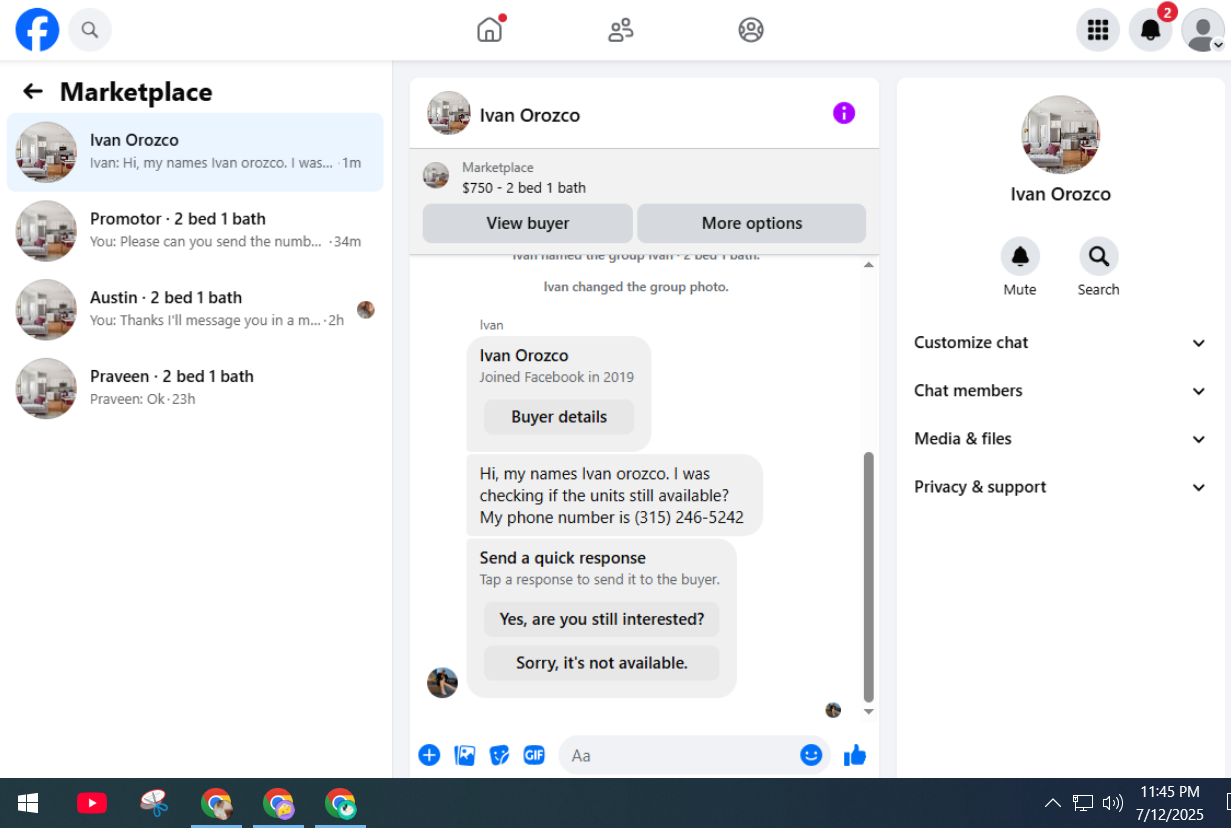
Task: Click the message with phone number (315) 246-5242
Action: point(615,495)
